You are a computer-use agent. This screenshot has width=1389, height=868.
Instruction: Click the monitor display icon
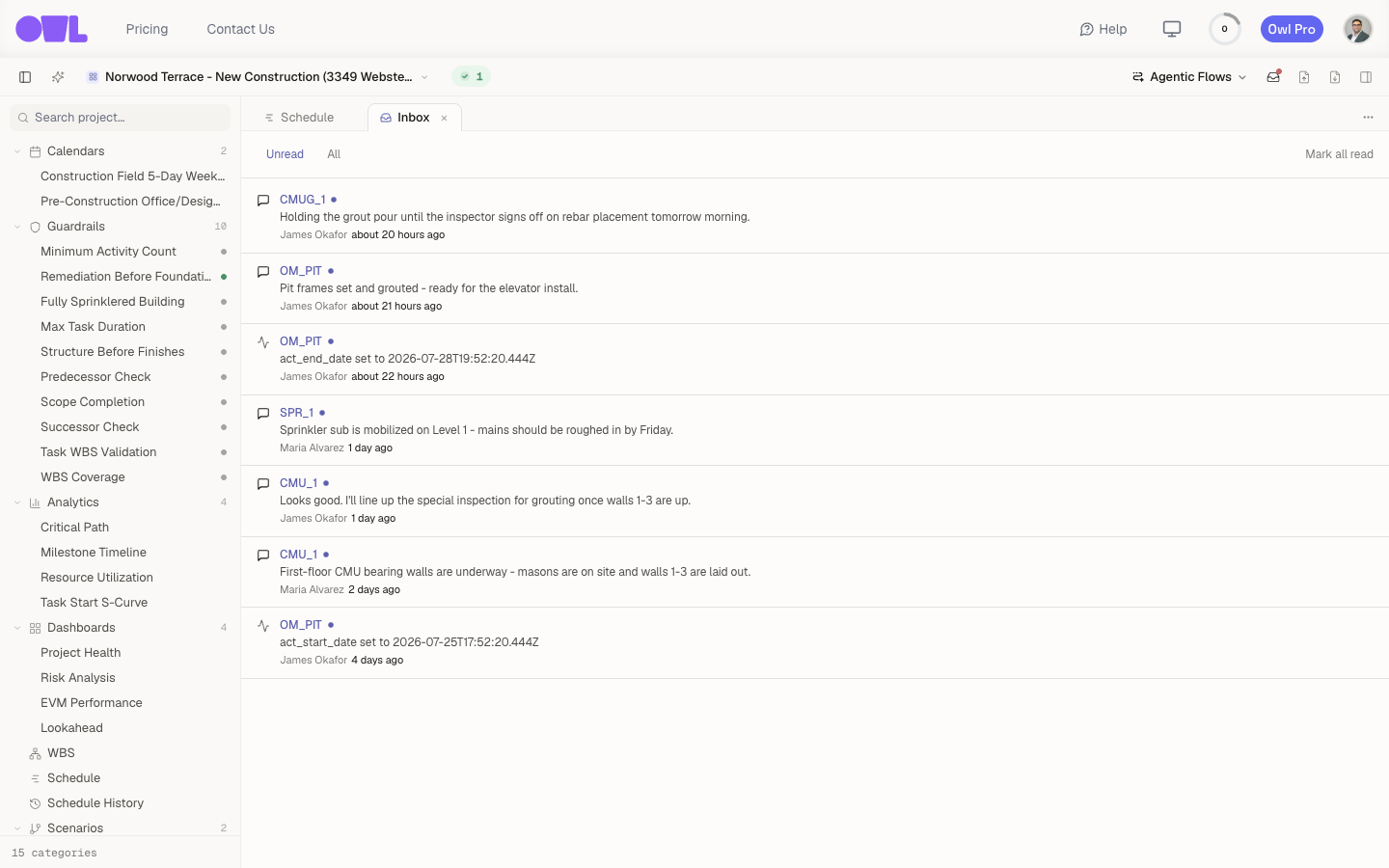point(1172,29)
